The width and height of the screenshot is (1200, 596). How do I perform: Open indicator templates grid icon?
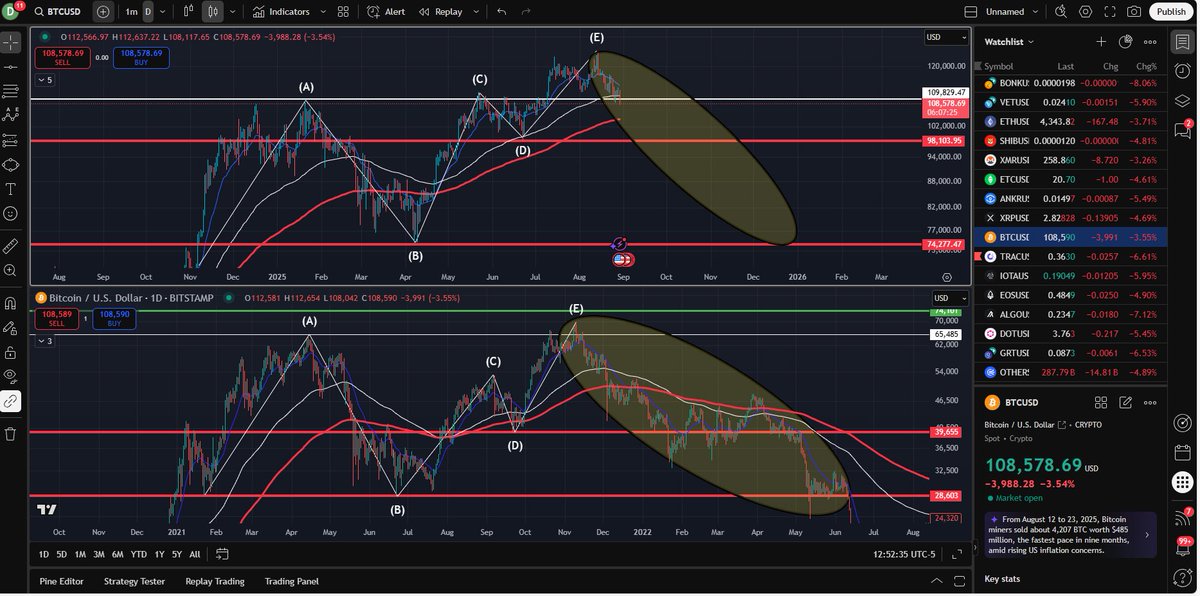[343, 12]
